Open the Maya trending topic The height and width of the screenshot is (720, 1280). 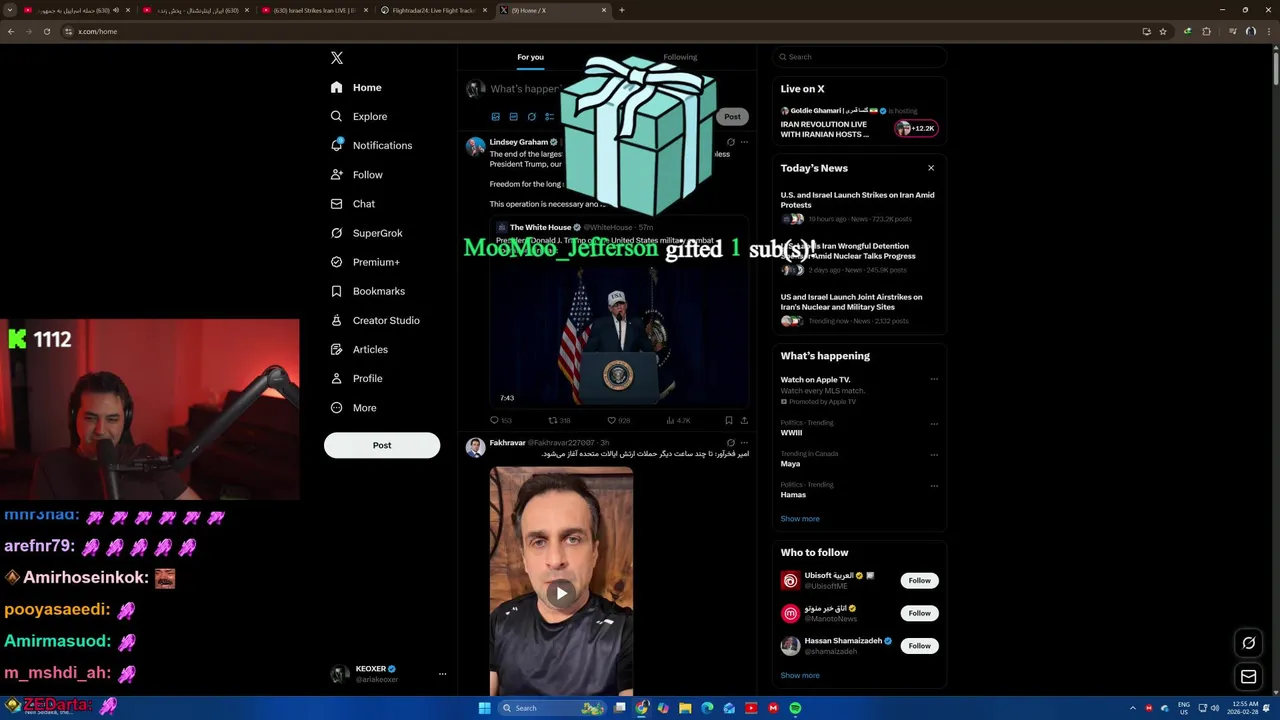(x=790, y=464)
